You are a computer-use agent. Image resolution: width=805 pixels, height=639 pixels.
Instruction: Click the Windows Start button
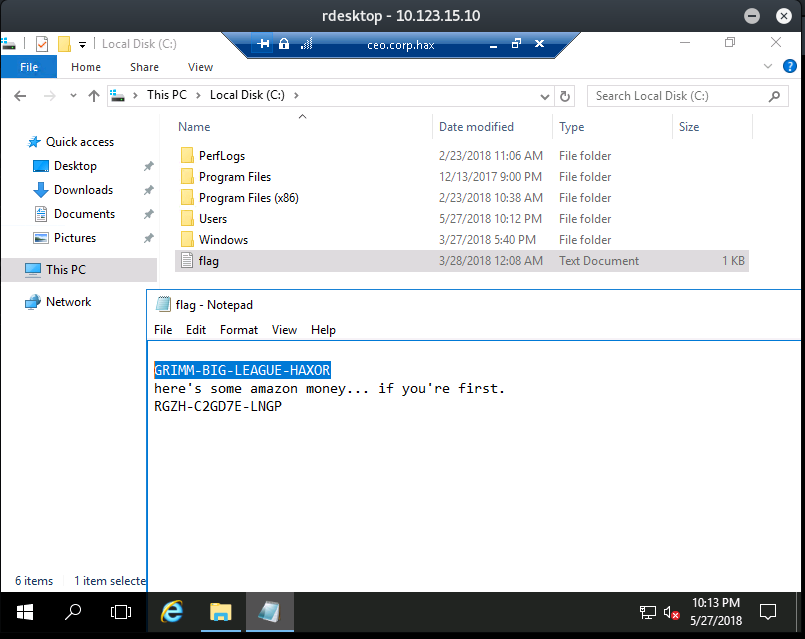24,611
